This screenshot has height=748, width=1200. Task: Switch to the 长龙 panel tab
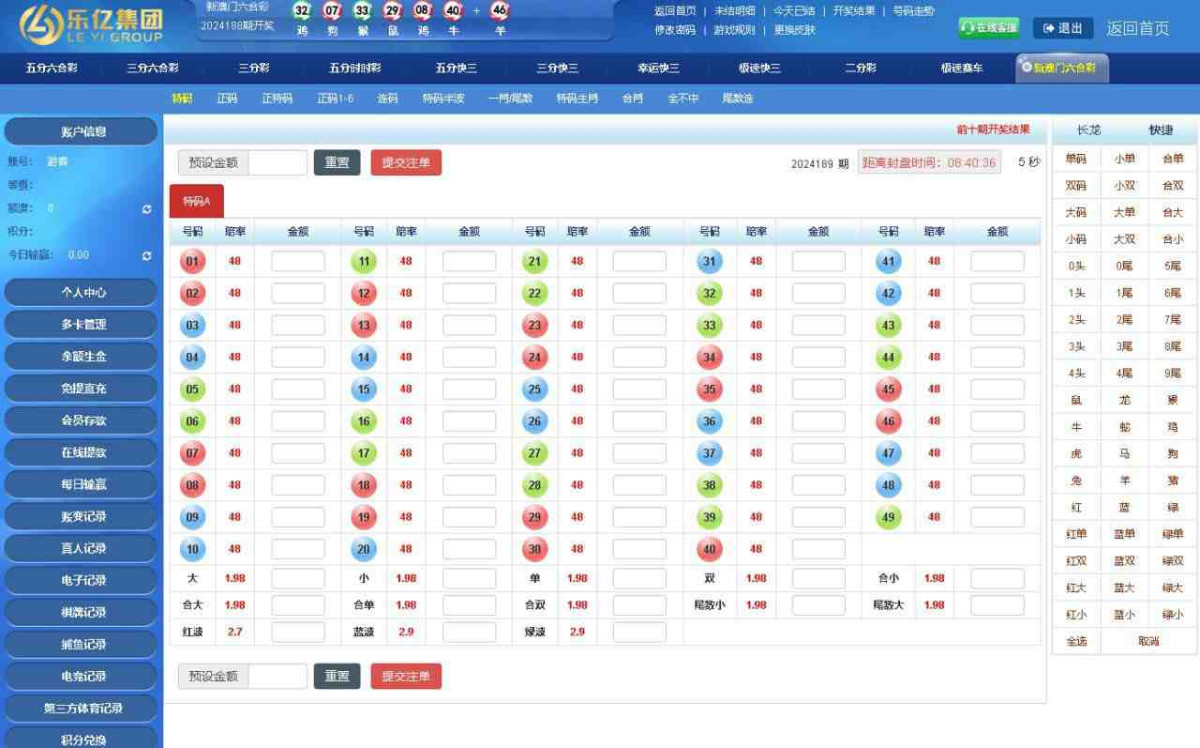(1088, 131)
